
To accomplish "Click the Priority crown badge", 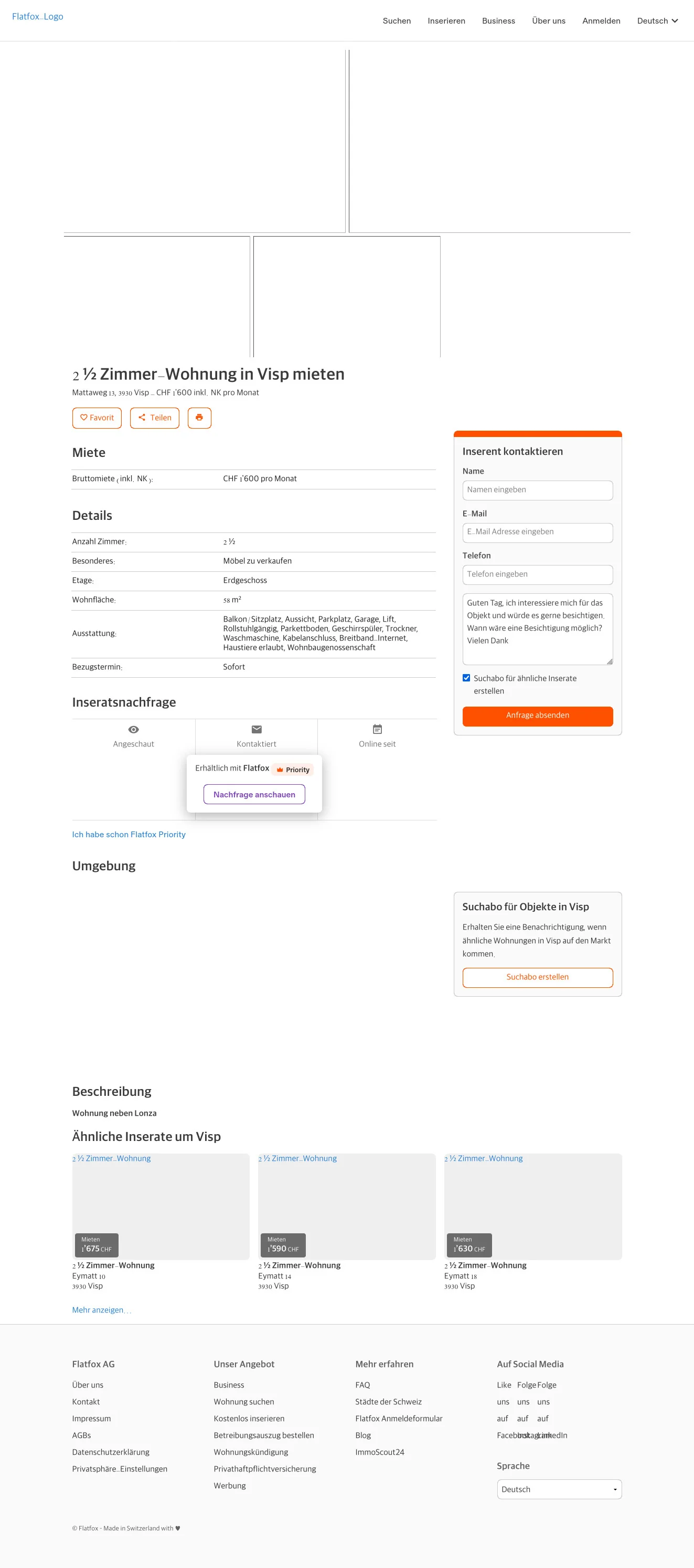I will [293, 770].
